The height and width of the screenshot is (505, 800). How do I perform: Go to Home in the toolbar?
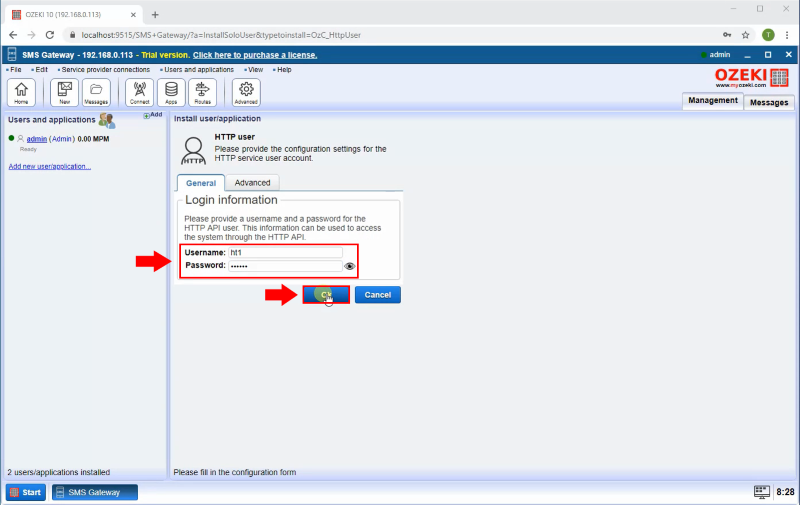click(21, 92)
